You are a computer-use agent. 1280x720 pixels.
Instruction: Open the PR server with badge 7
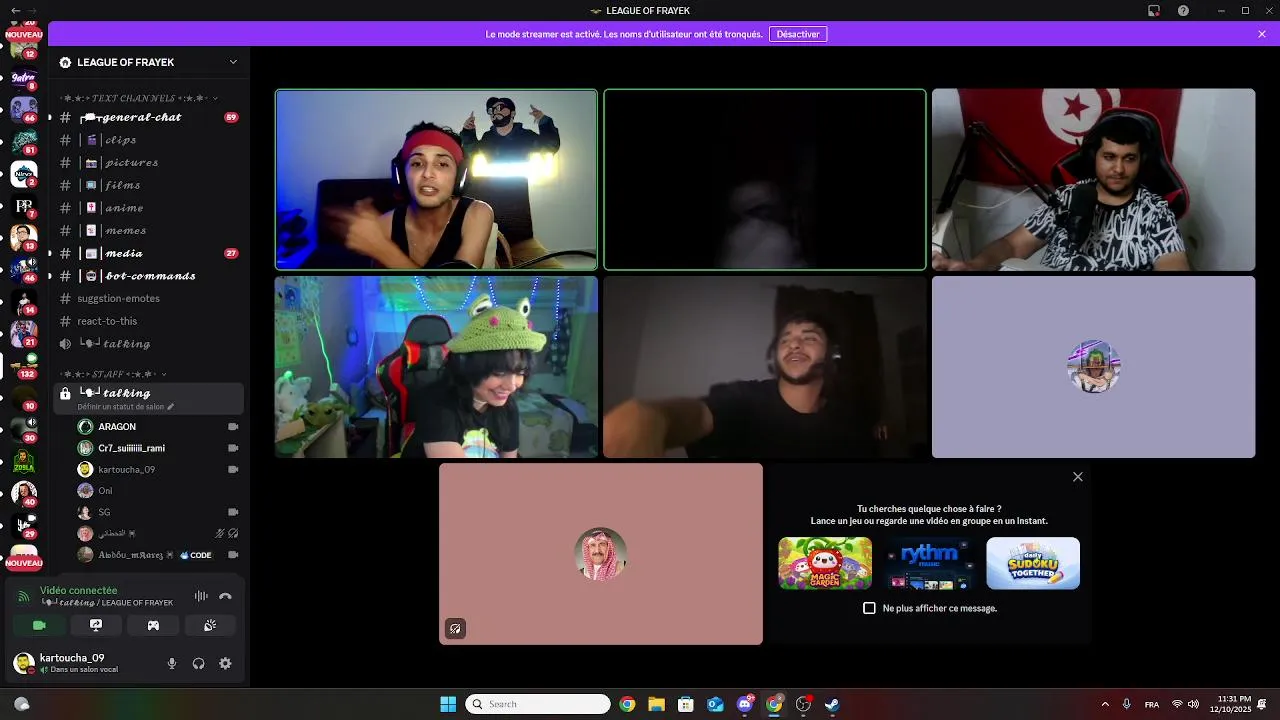24,207
